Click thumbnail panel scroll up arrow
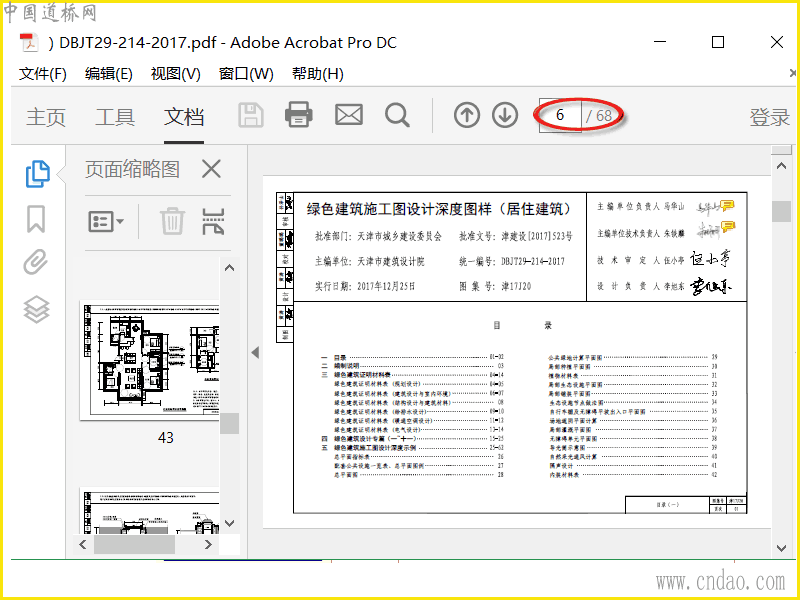Screen dimensions: 800x600 pos(230,268)
